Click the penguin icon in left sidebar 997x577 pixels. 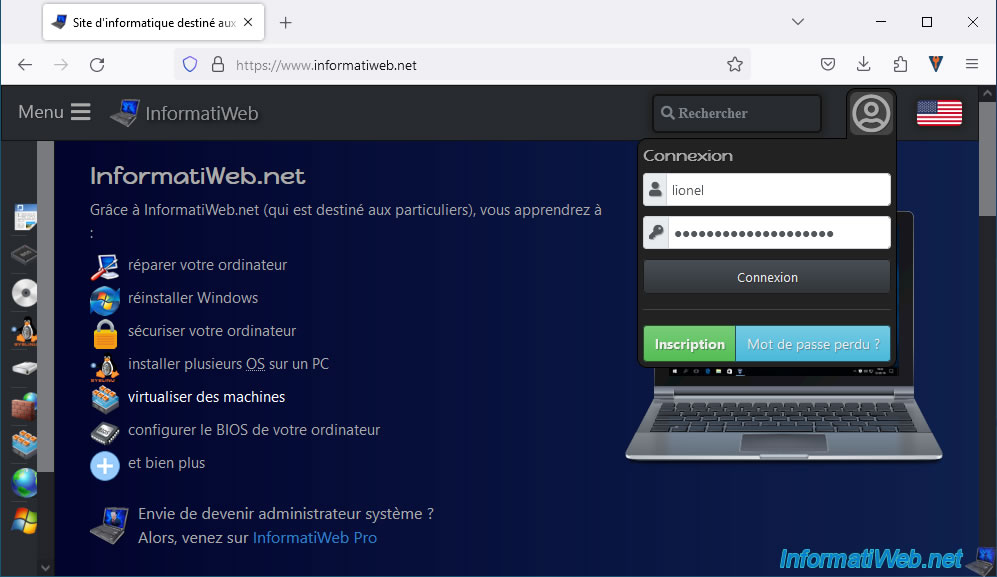coord(24,331)
